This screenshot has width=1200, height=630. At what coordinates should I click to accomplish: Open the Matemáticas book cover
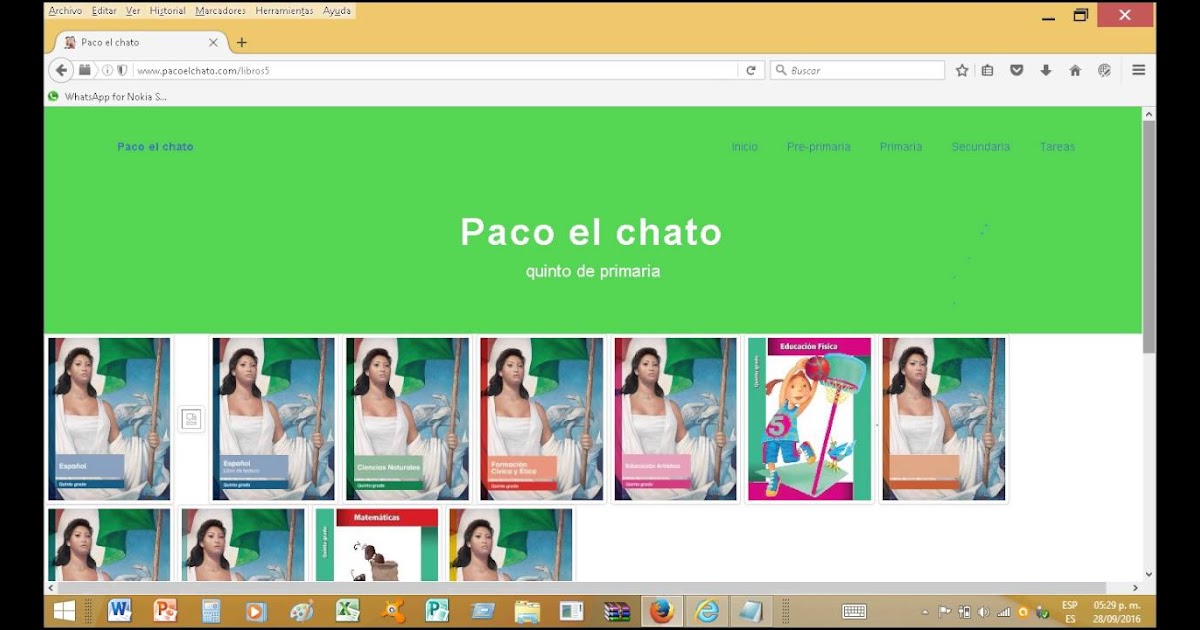pos(377,545)
